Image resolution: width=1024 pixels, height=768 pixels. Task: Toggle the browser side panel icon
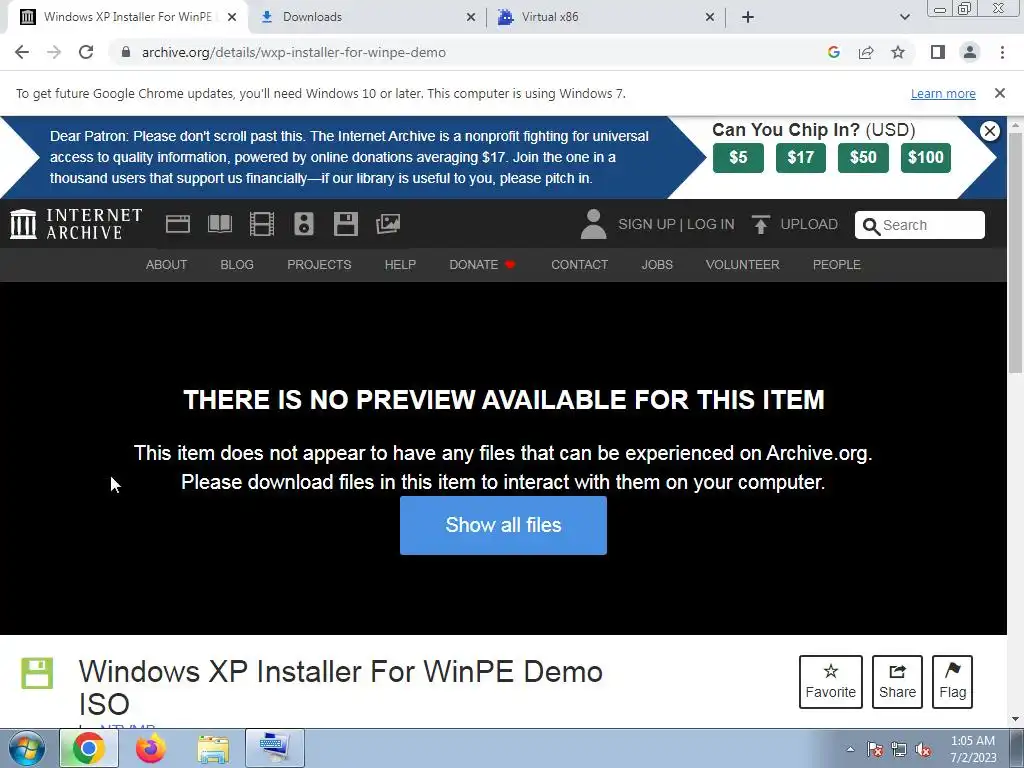pos(938,52)
